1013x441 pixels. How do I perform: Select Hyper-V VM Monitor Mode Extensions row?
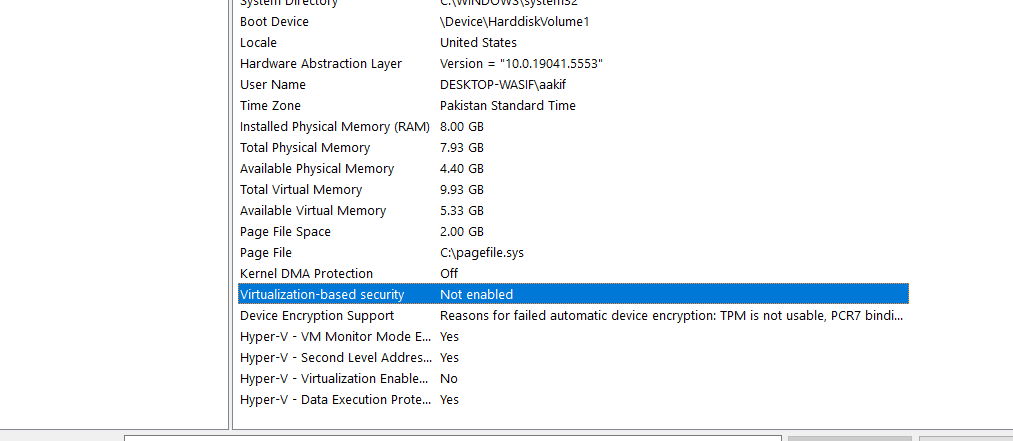(335, 337)
